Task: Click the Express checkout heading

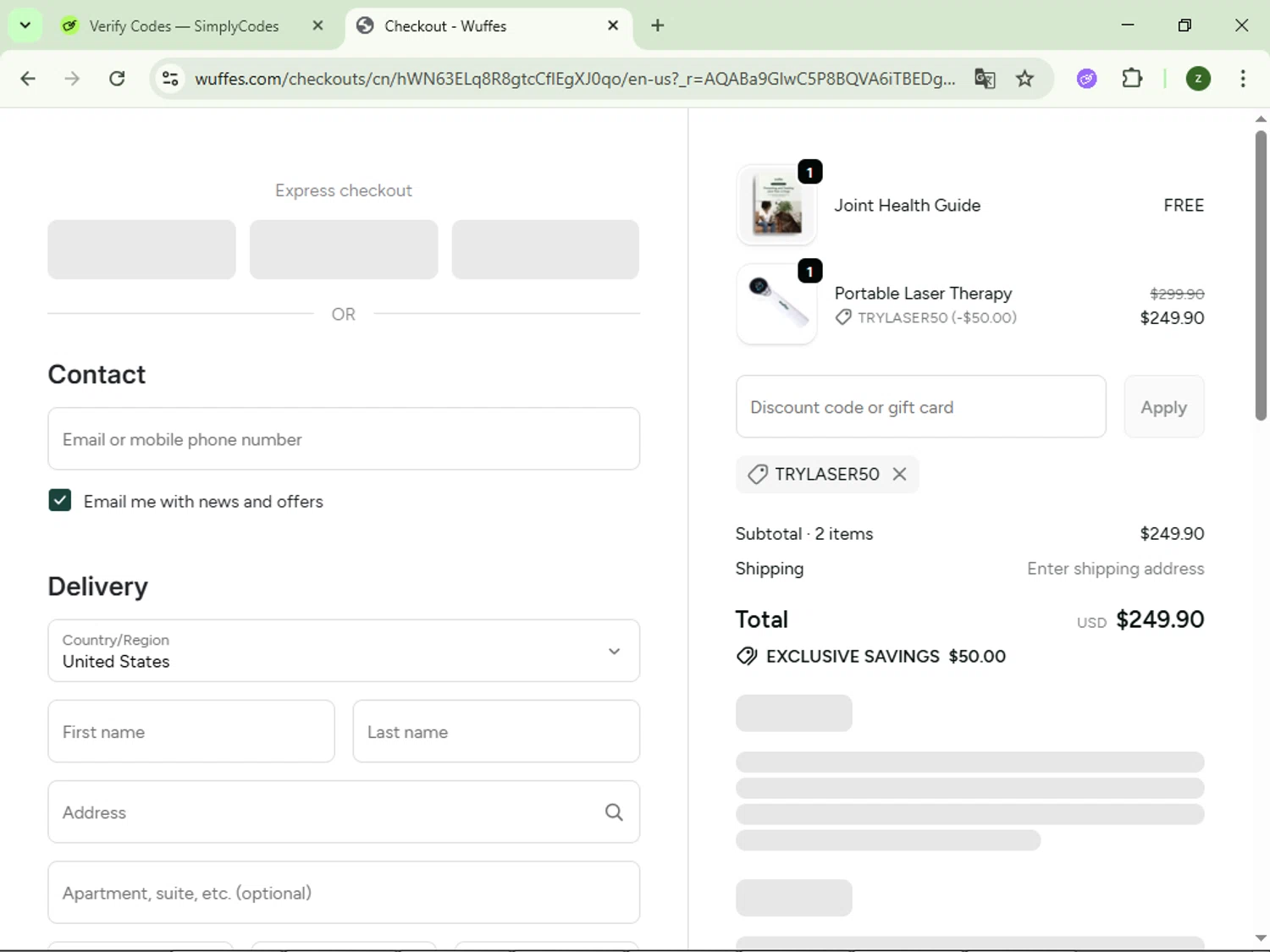Action: point(344,190)
